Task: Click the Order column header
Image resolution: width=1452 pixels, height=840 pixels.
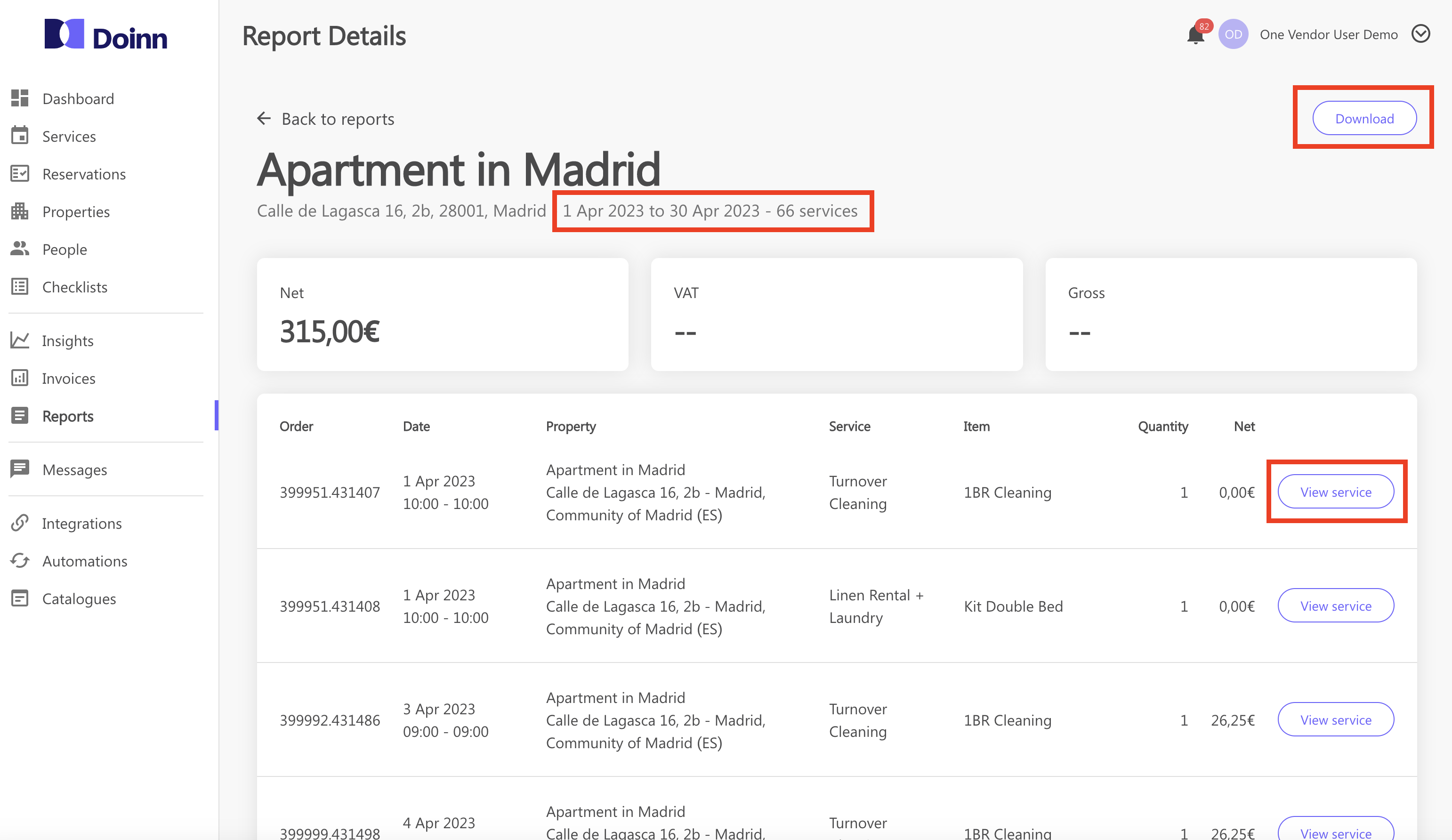Action: click(x=296, y=426)
